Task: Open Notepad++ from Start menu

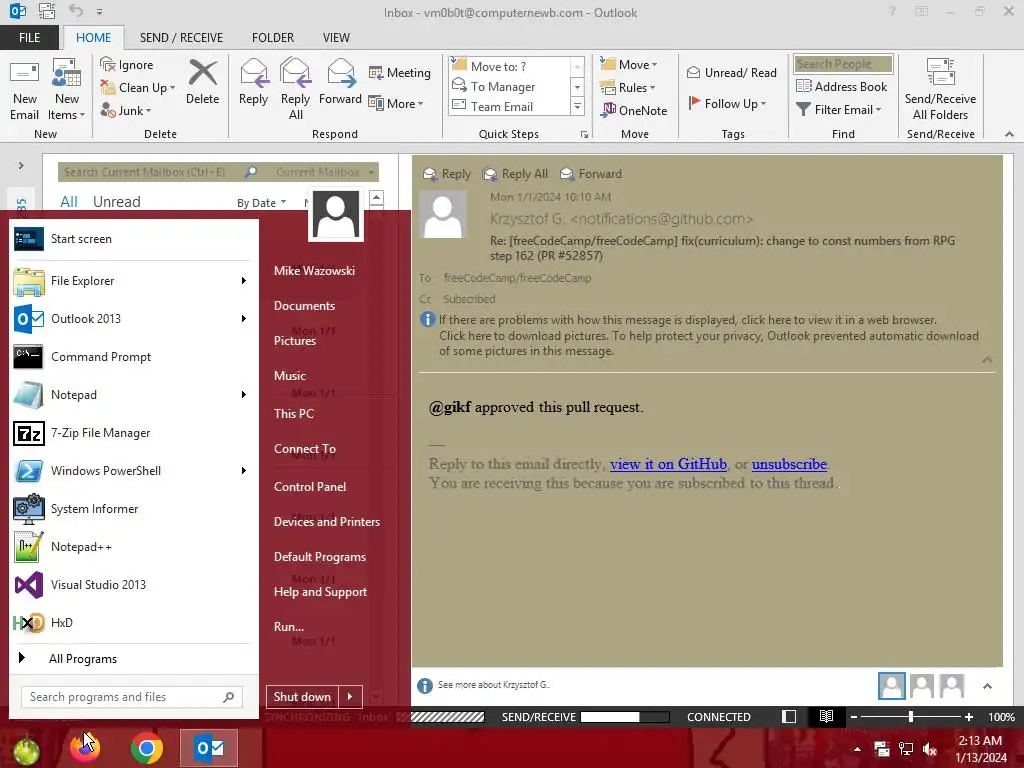Action: click(x=133, y=547)
